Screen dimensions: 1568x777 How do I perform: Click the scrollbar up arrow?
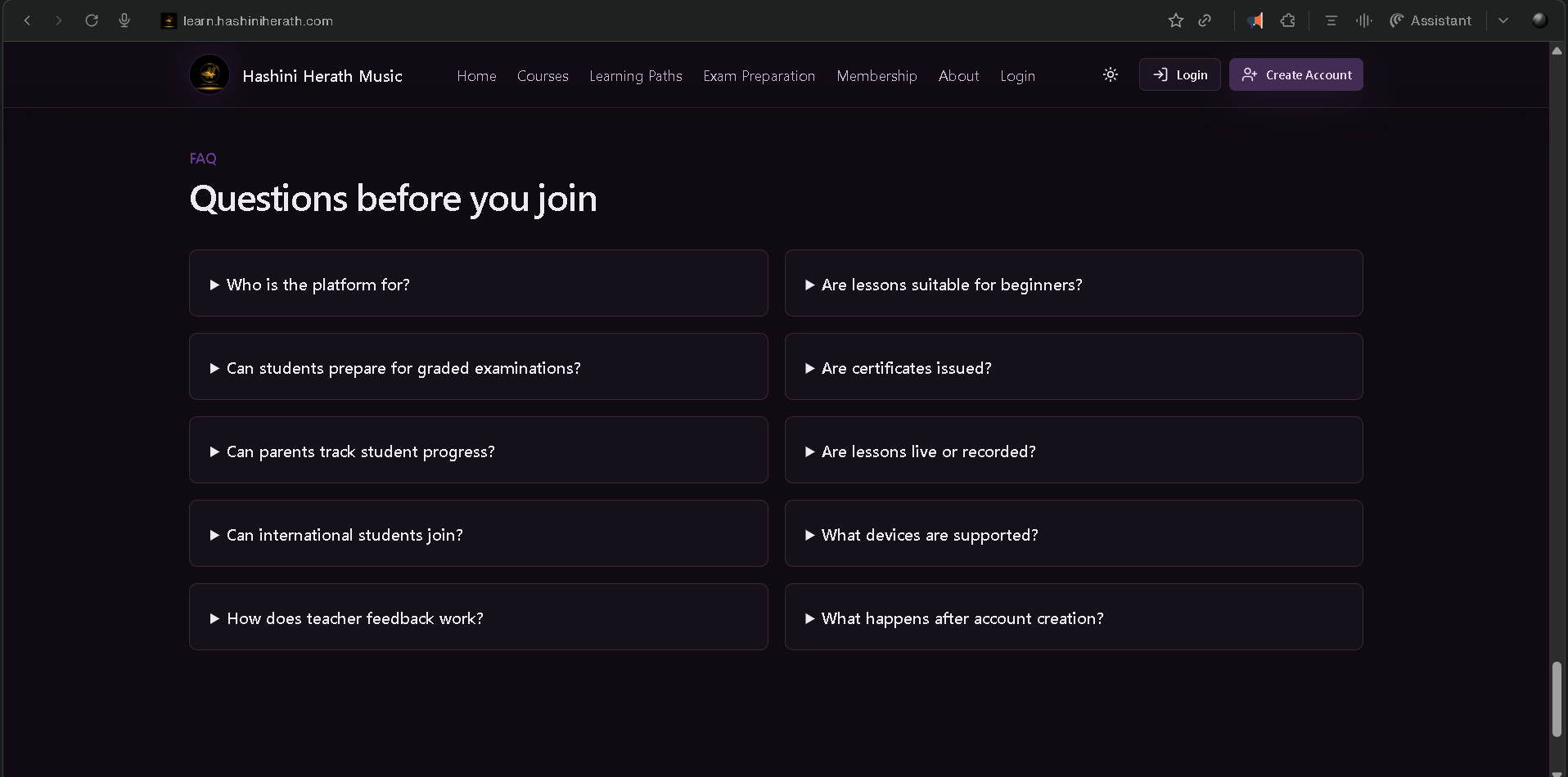[1557, 50]
